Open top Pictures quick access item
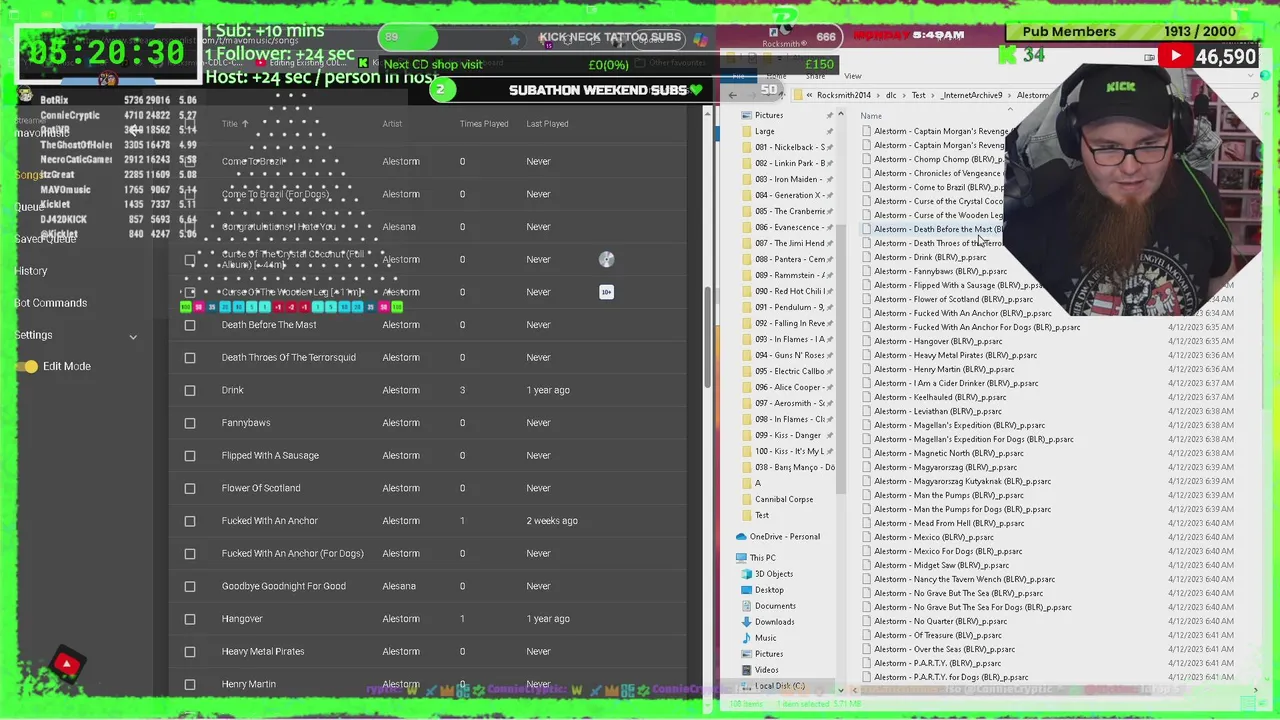This screenshot has width=1280, height=720. [x=769, y=115]
